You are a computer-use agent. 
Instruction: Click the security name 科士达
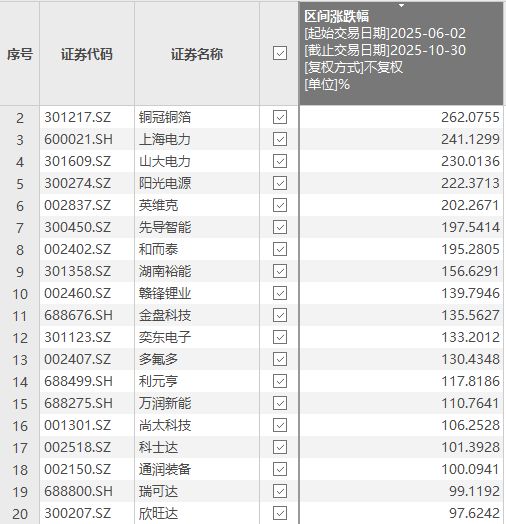point(158,447)
